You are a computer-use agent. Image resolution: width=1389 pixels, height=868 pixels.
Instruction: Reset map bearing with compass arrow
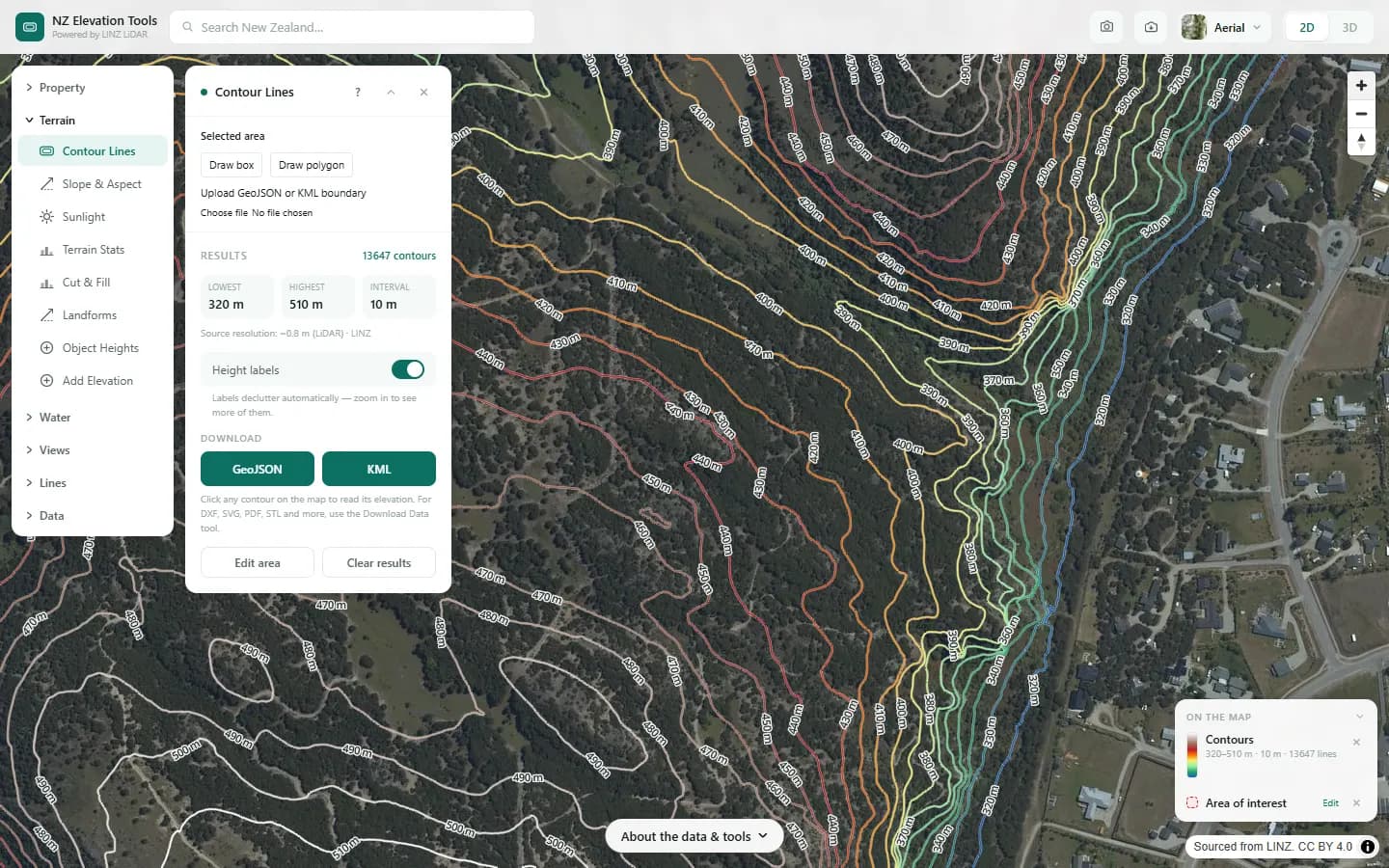pos(1361,142)
